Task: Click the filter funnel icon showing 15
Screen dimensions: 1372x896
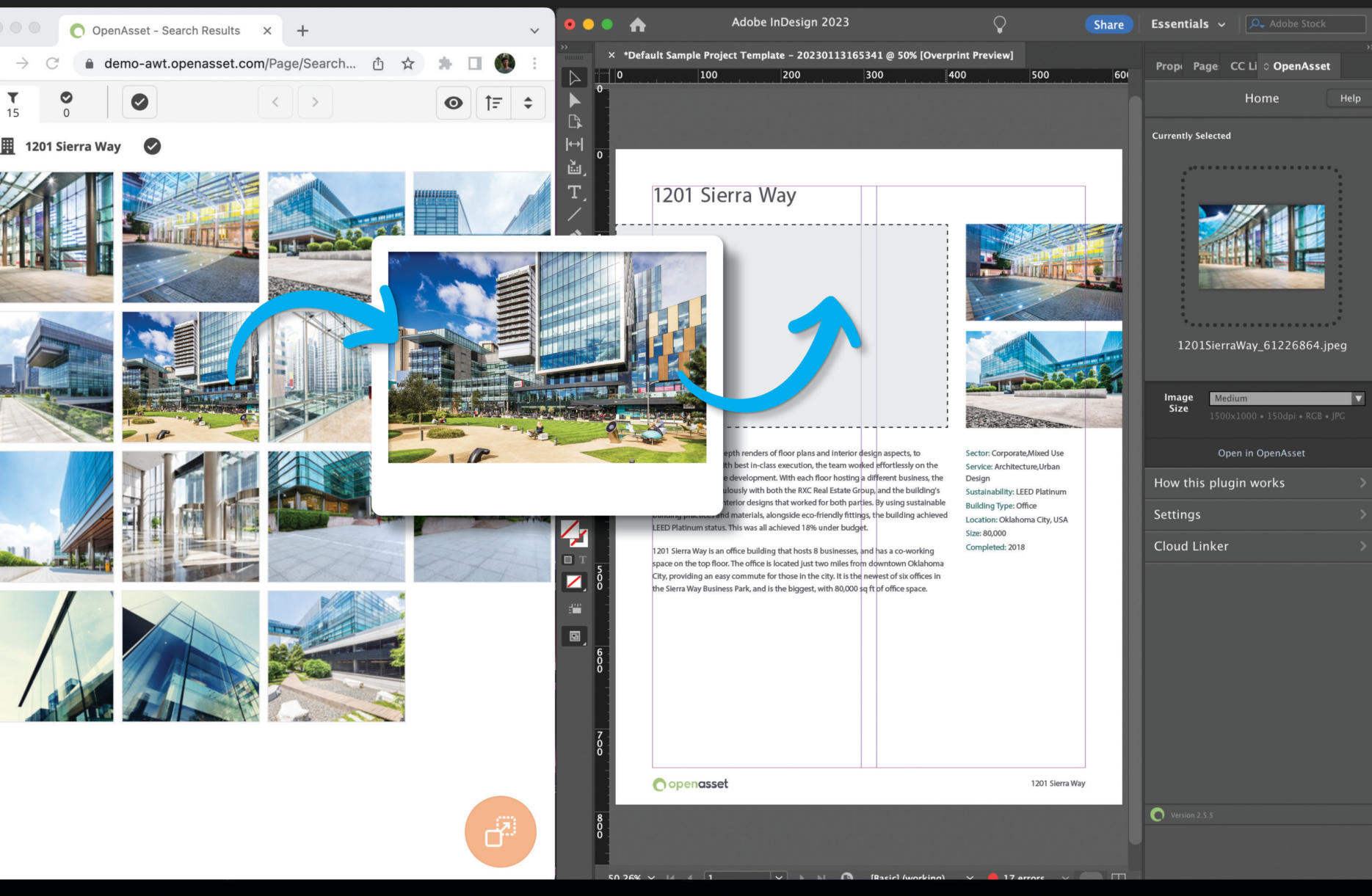Action: 13,104
